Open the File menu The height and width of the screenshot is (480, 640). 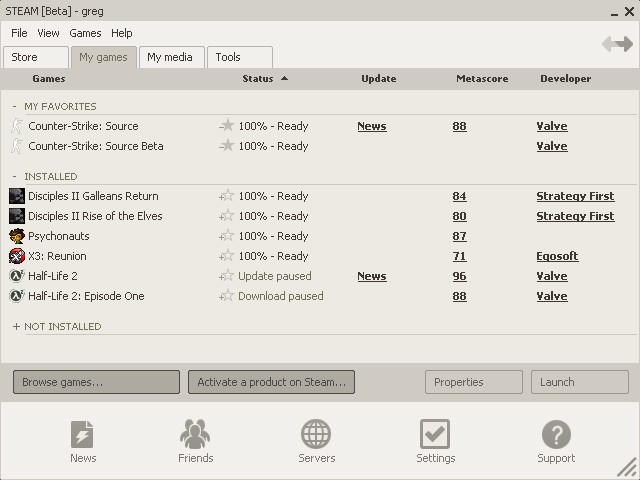(x=19, y=33)
